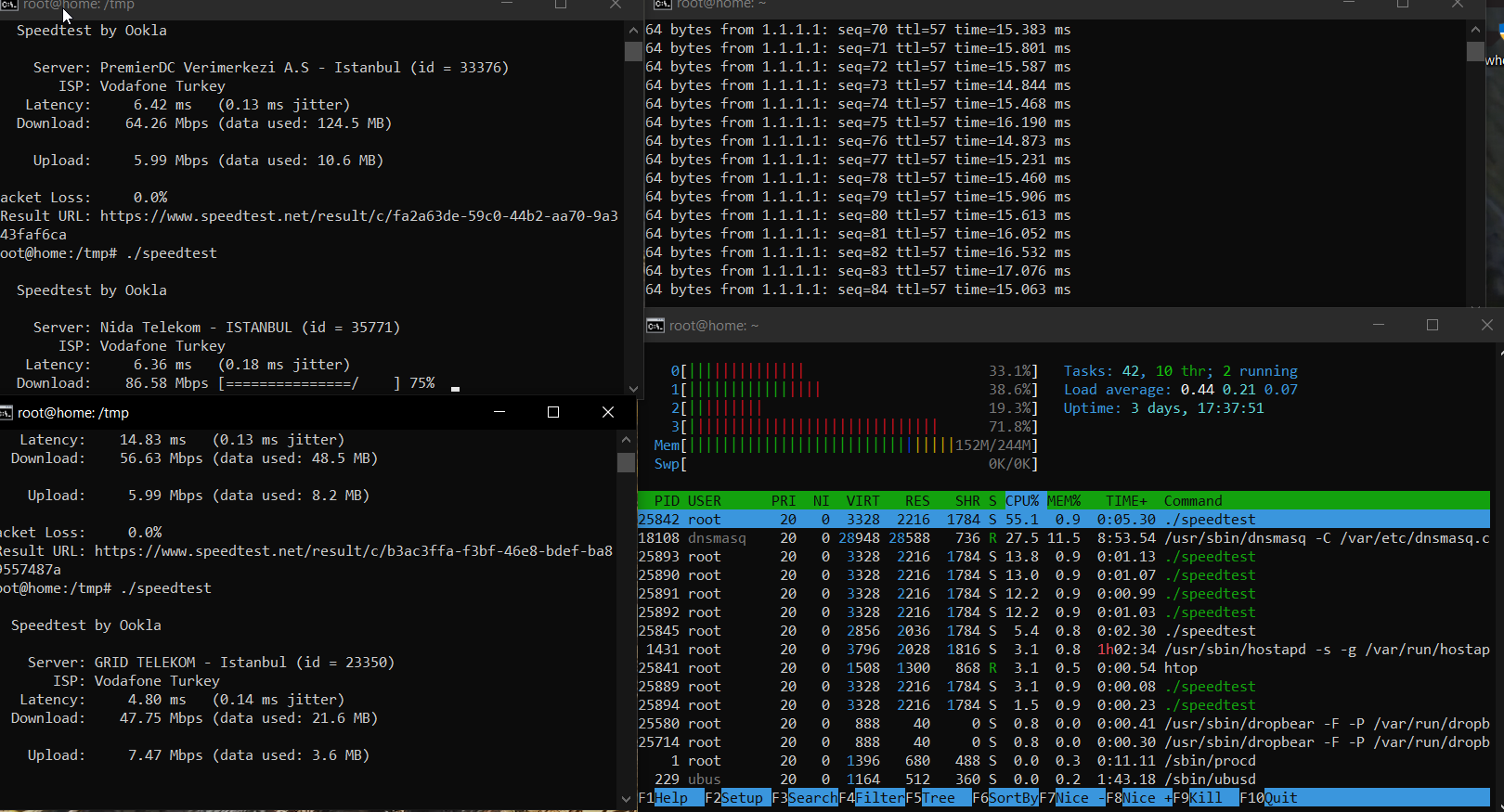1504x812 pixels.
Task: Click the Swp usage meter in htop
Action: 846,464
